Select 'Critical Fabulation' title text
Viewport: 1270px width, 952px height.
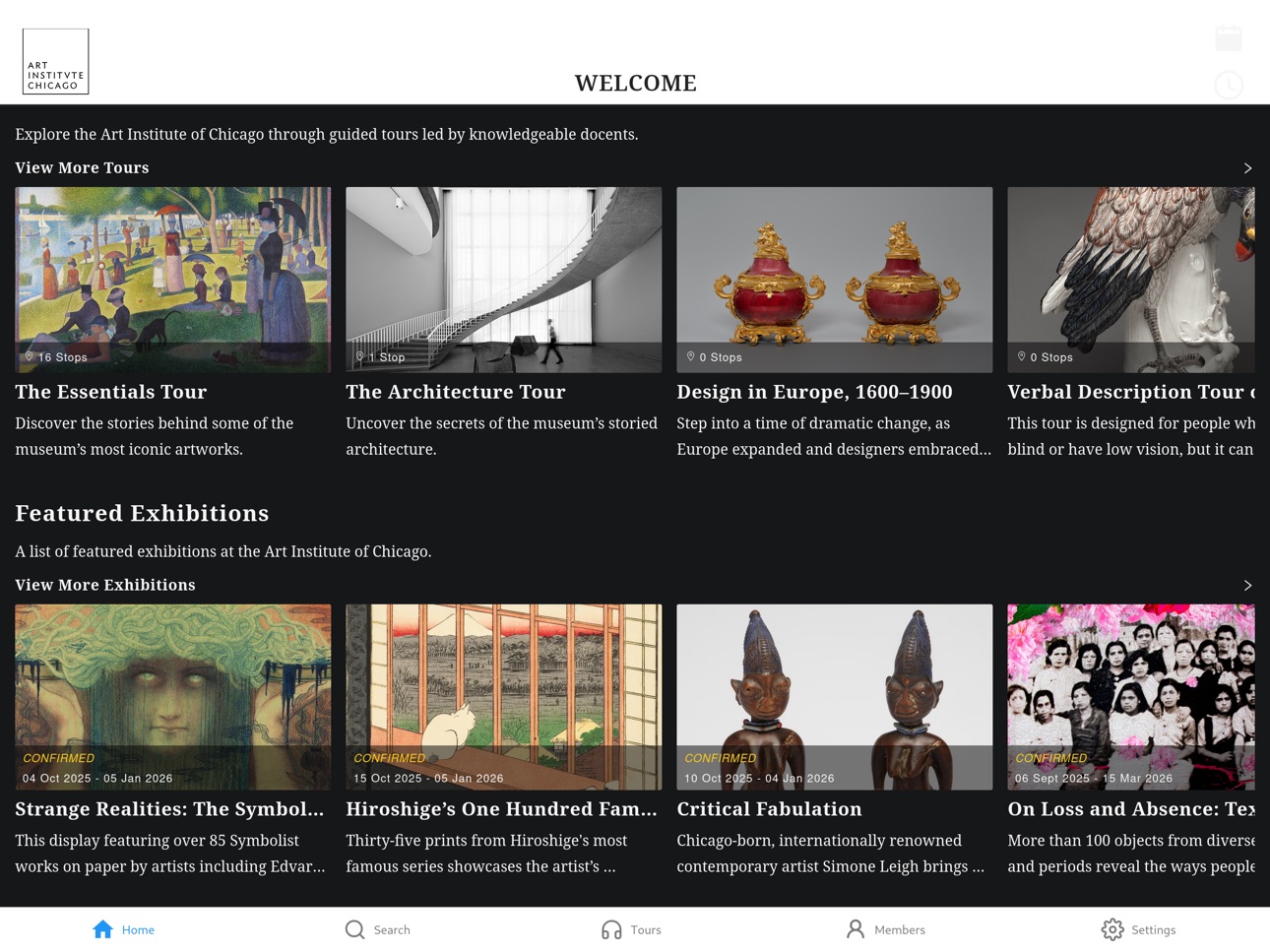(770, 809)
